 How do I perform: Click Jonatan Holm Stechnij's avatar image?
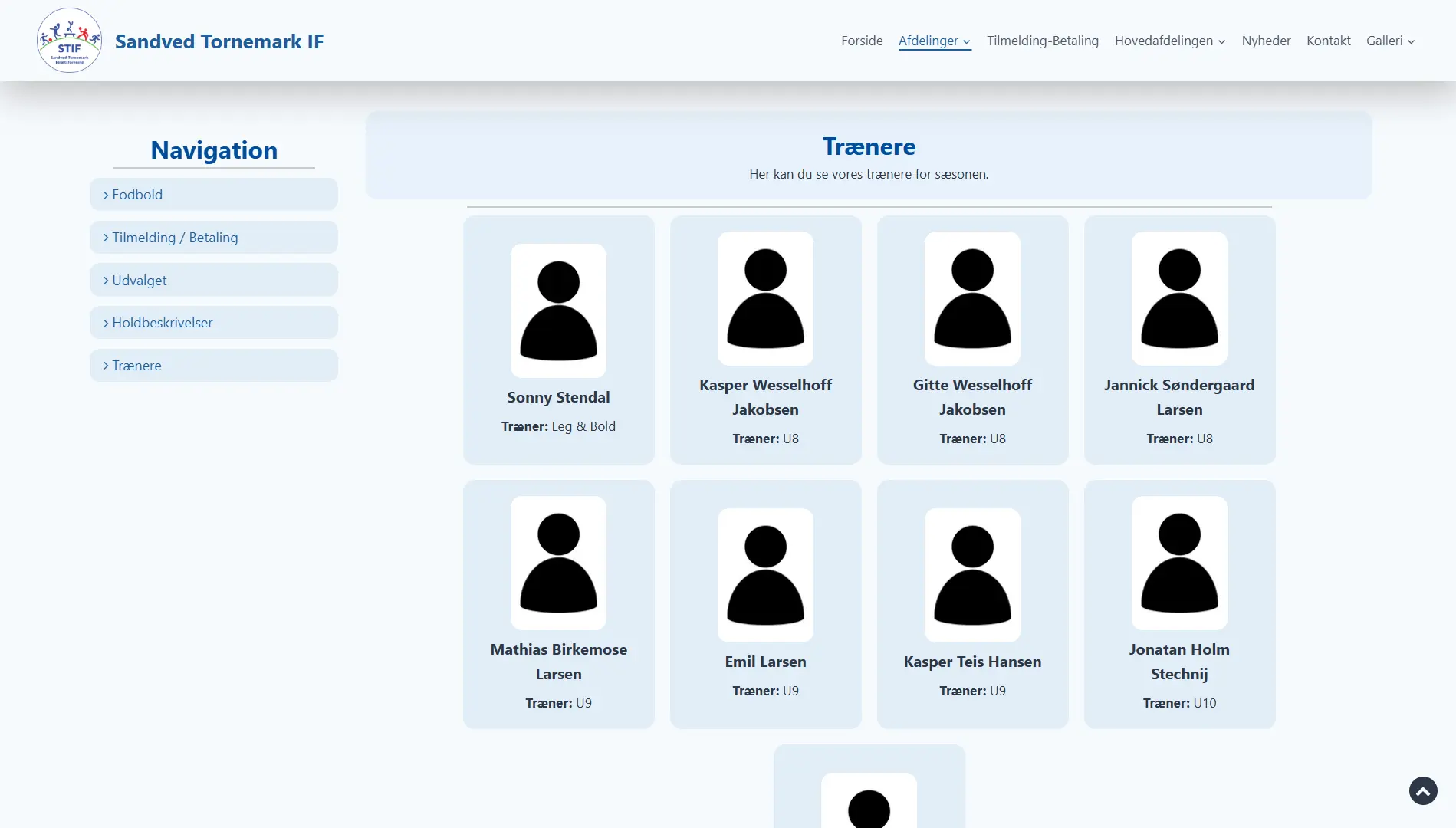pyautogui.click(x=1179, y=563)
